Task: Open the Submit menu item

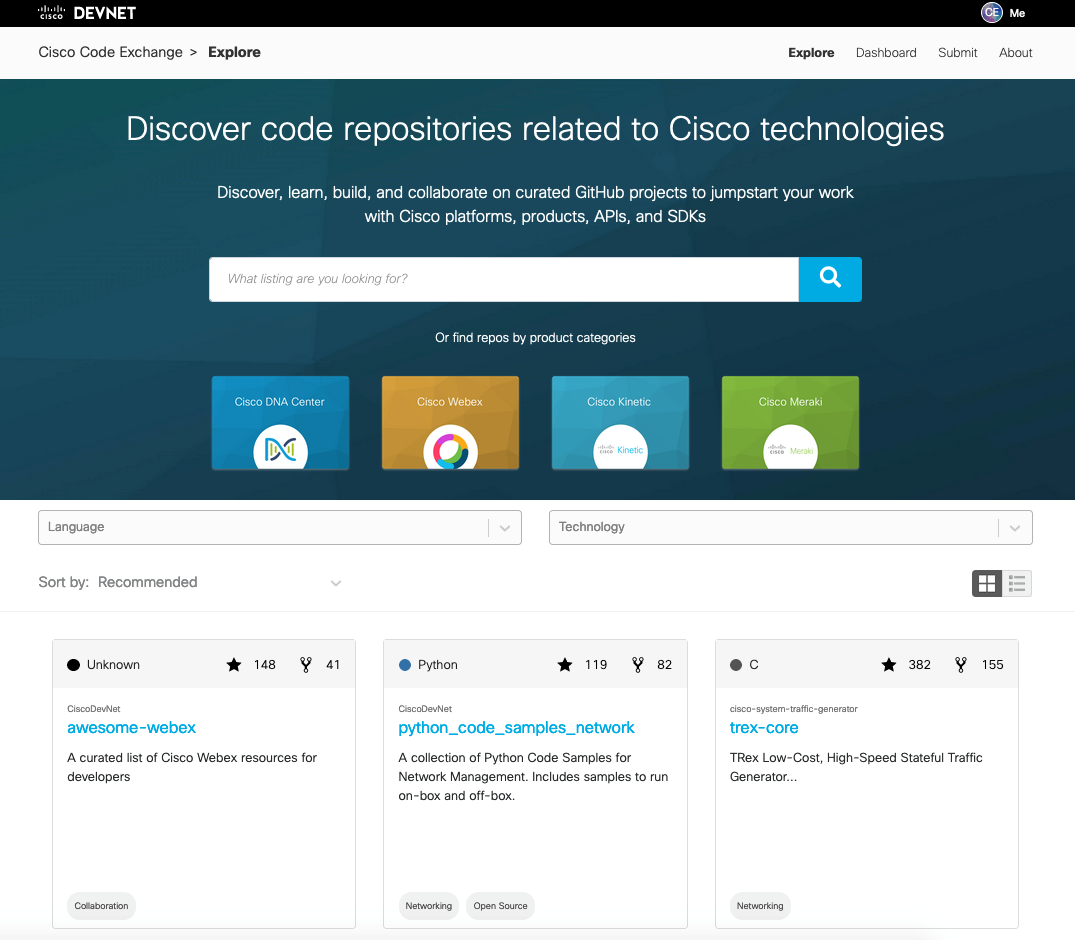Action: click(x=957, y=52)
